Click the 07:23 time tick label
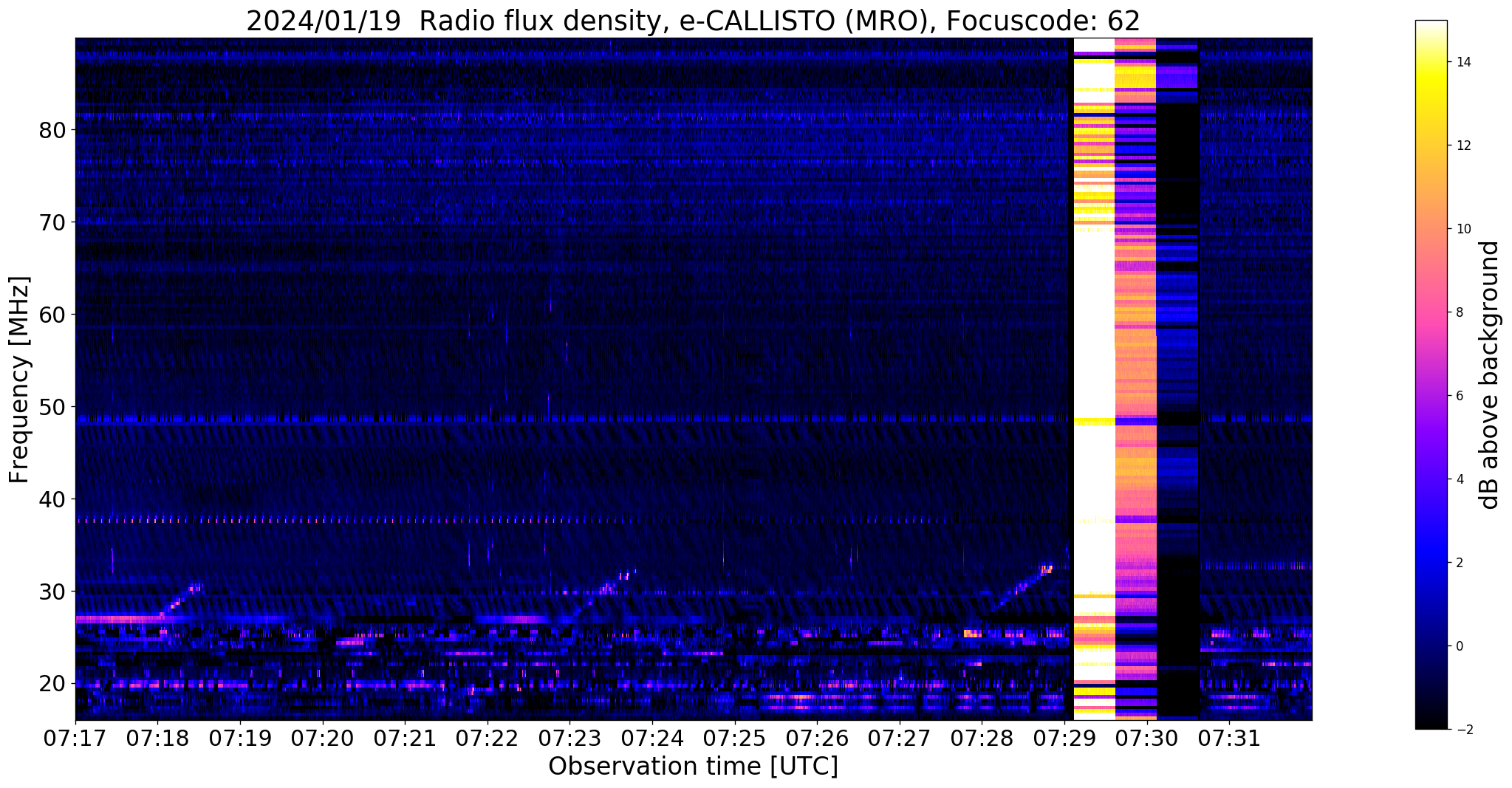The width and height of the screenshot is (1512, 788). (569, 738)
